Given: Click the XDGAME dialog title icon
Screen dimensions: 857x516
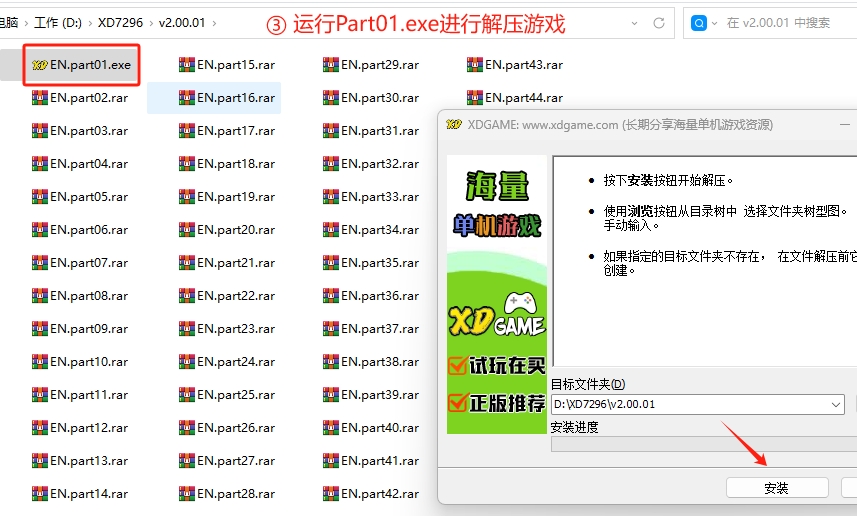Looking at the screenshot, I should coord(453,125).
